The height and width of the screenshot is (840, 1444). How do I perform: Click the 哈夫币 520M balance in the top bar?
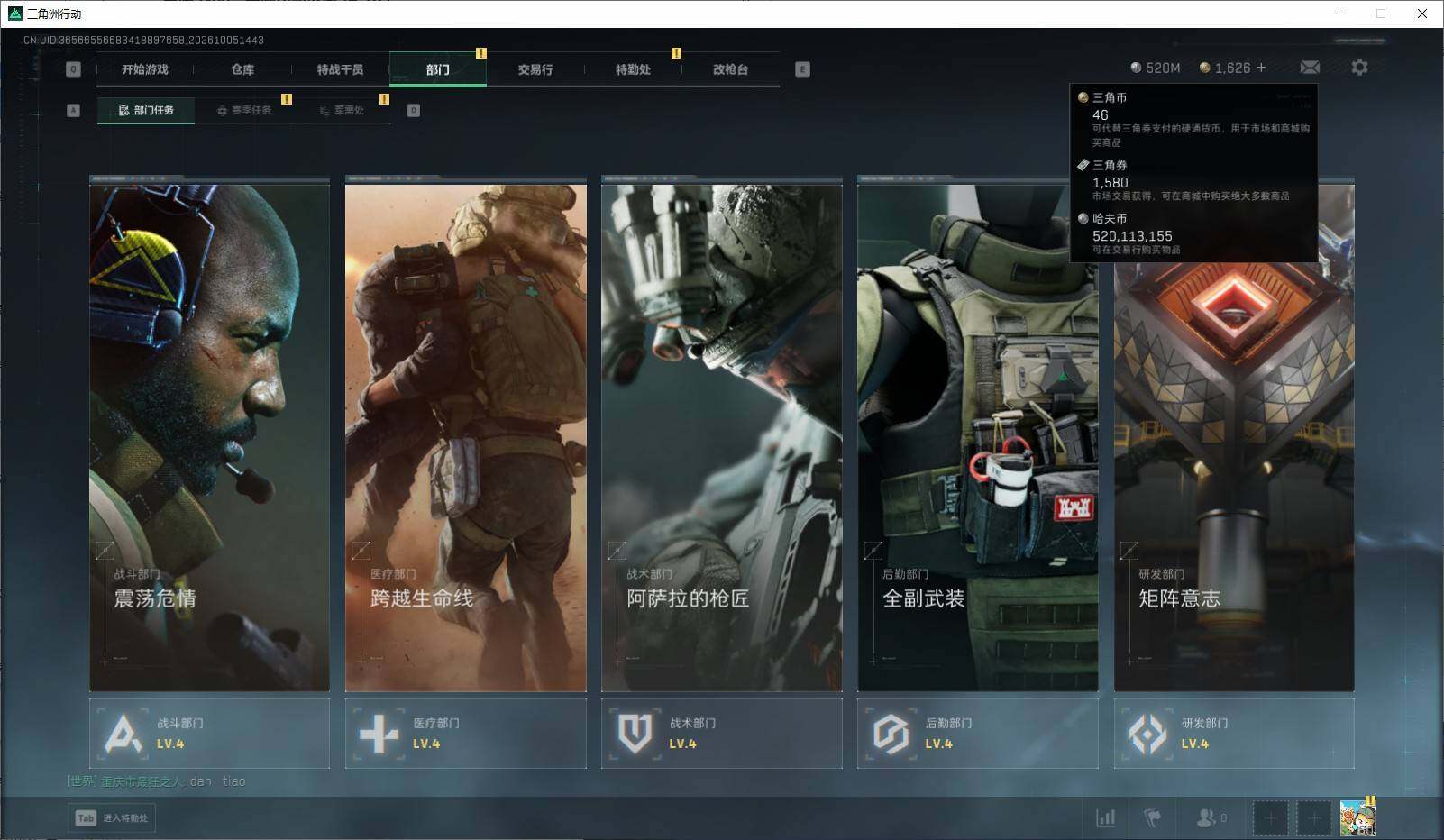click(x=1155, y=68)
